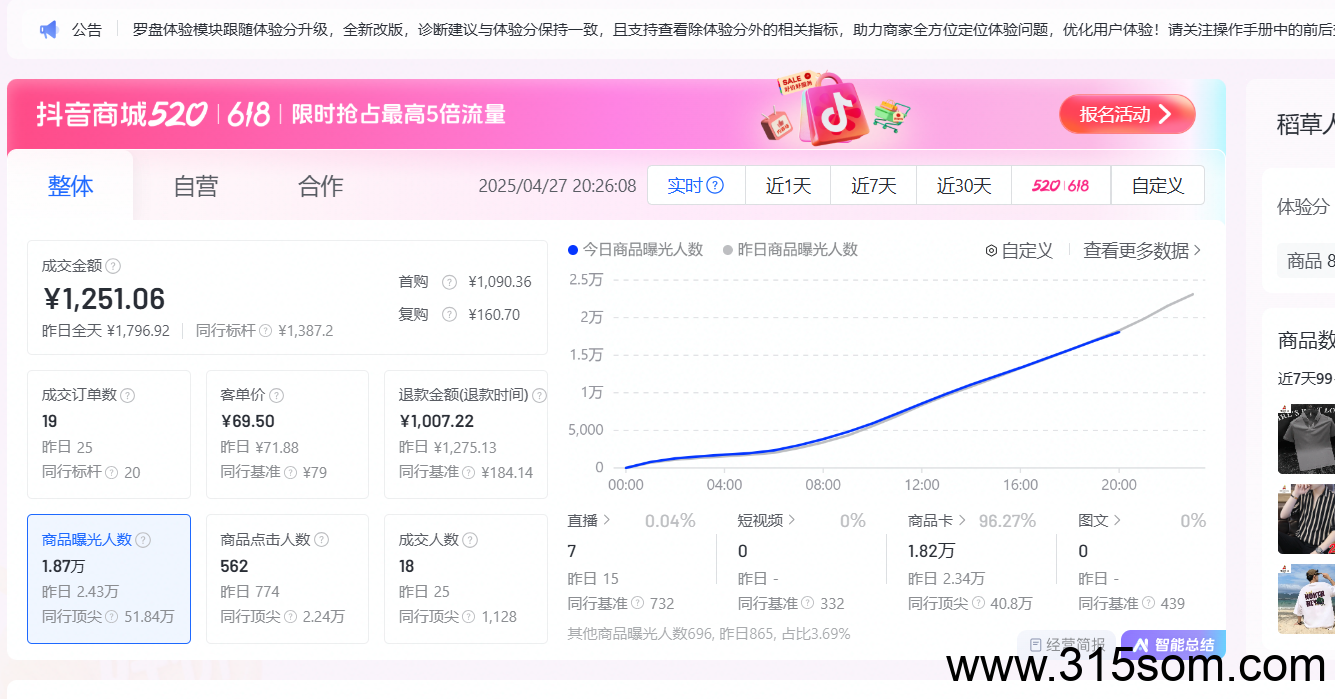
Task: Open the 抖音商城520 618 promotional banner
Action: 616,114
